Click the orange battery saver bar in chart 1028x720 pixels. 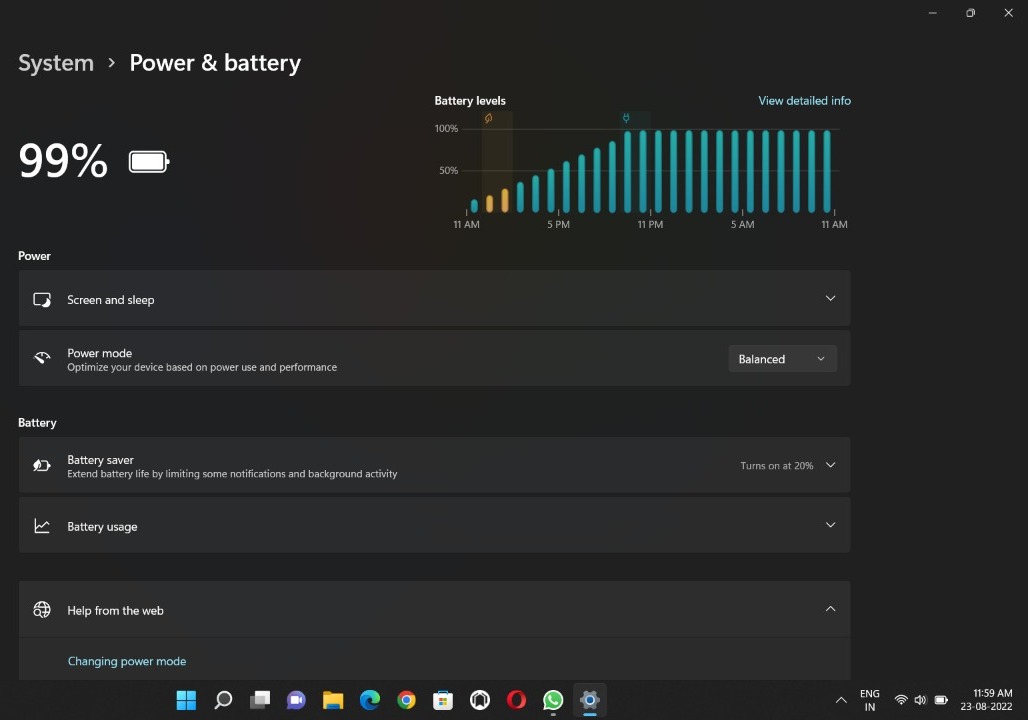[505, 200]
